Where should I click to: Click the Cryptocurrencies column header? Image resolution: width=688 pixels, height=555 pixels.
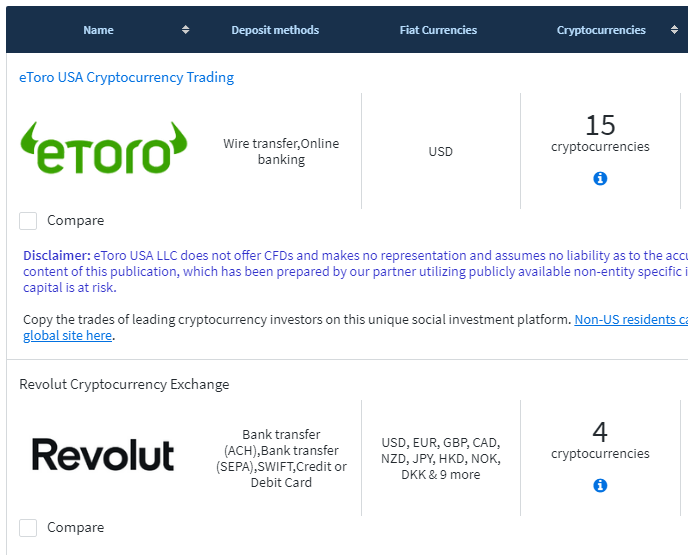pyautogui.click(x=601, y=30)
